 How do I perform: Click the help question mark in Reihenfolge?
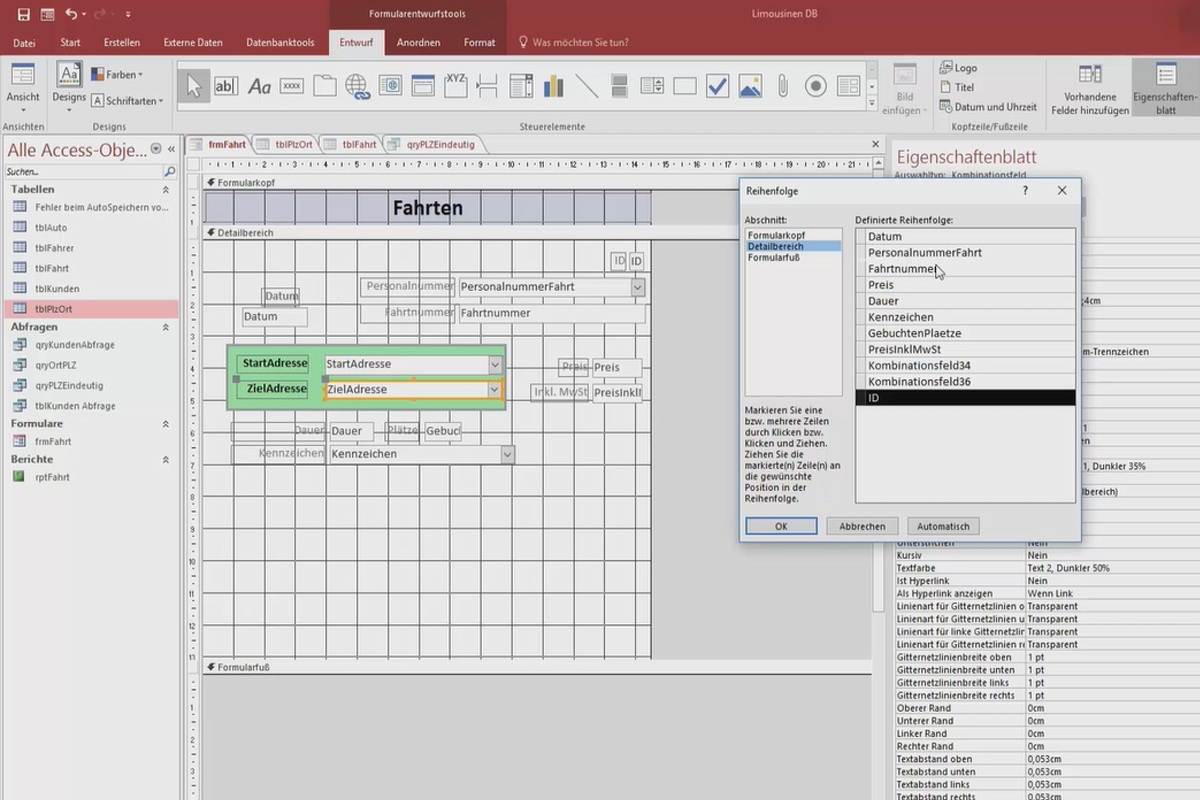coord(1025,190)
